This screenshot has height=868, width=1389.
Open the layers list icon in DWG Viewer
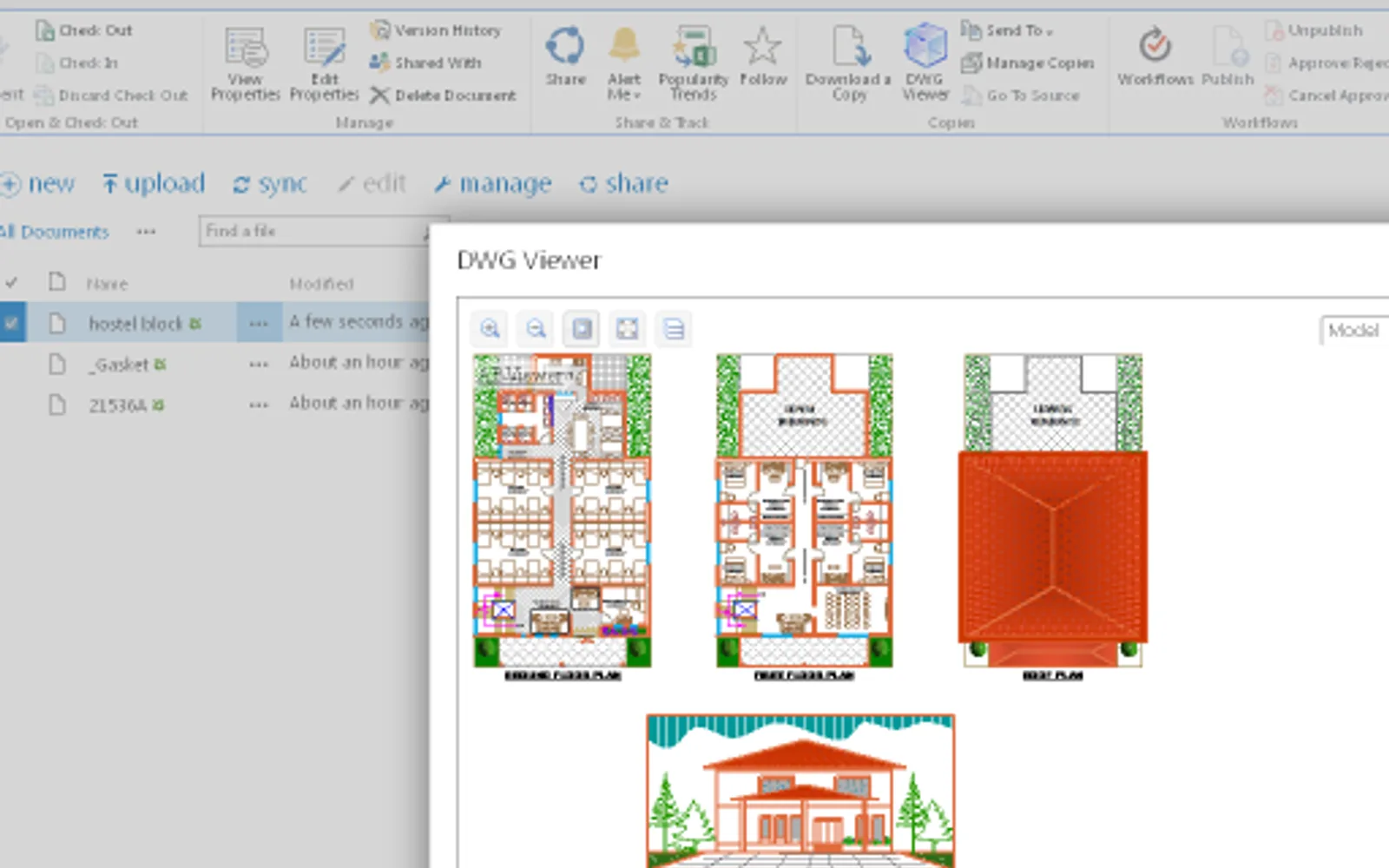pos(674,329)
